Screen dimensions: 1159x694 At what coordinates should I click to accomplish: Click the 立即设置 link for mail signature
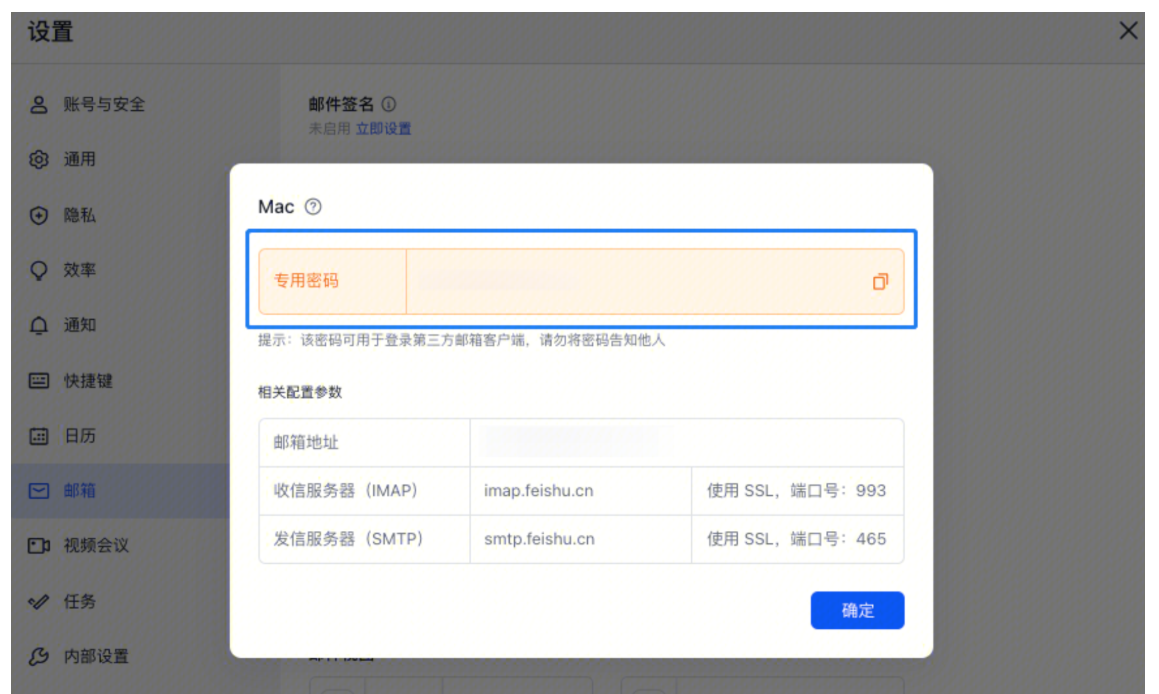tap(384, 129)
